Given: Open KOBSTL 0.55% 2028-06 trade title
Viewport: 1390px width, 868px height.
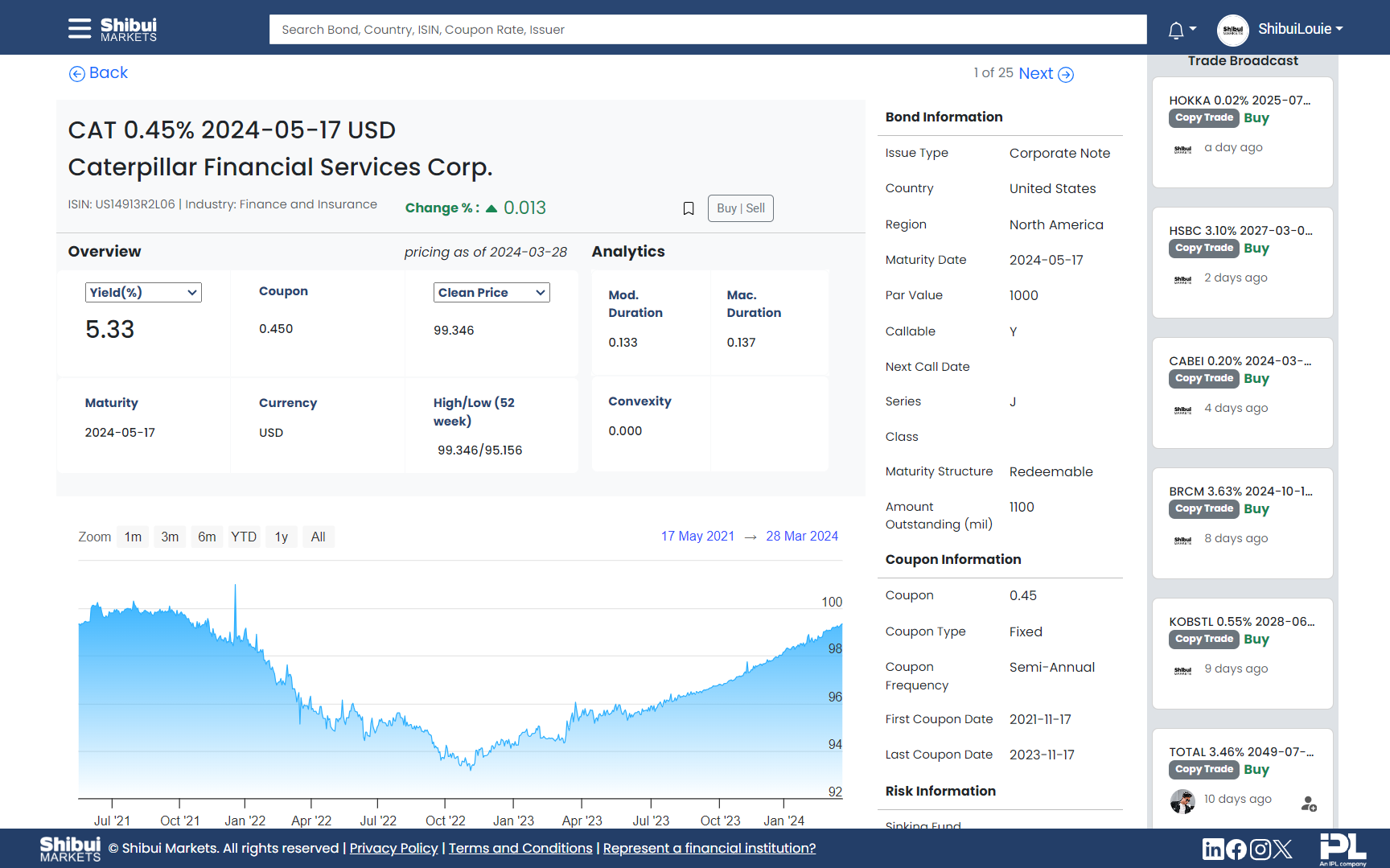Looking at the screenshot, I should pos(1242,622).
